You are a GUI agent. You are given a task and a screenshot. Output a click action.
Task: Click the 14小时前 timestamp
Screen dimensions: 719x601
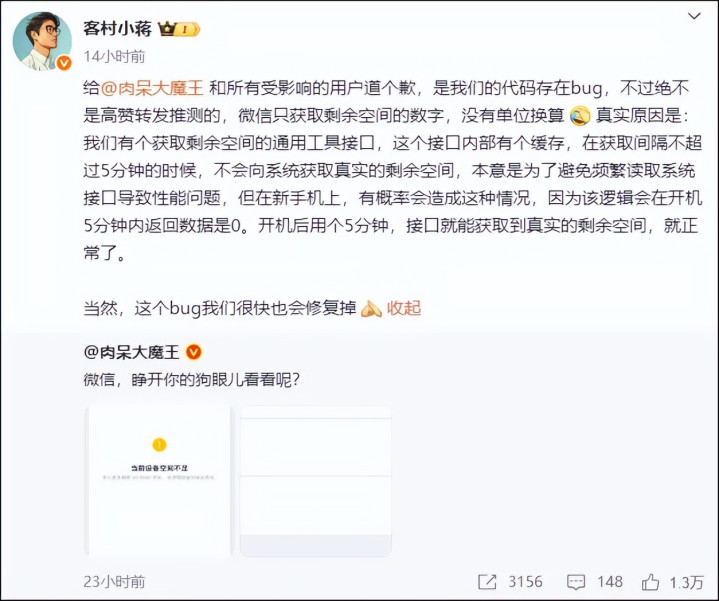pos(114,56)
